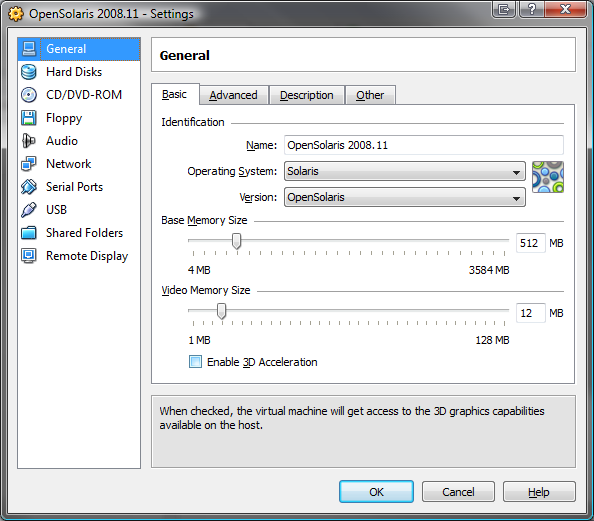The width and height of the screenshot is (594, 521).
Task: Open Floppy settings category
Action: (x=79, y=118)
